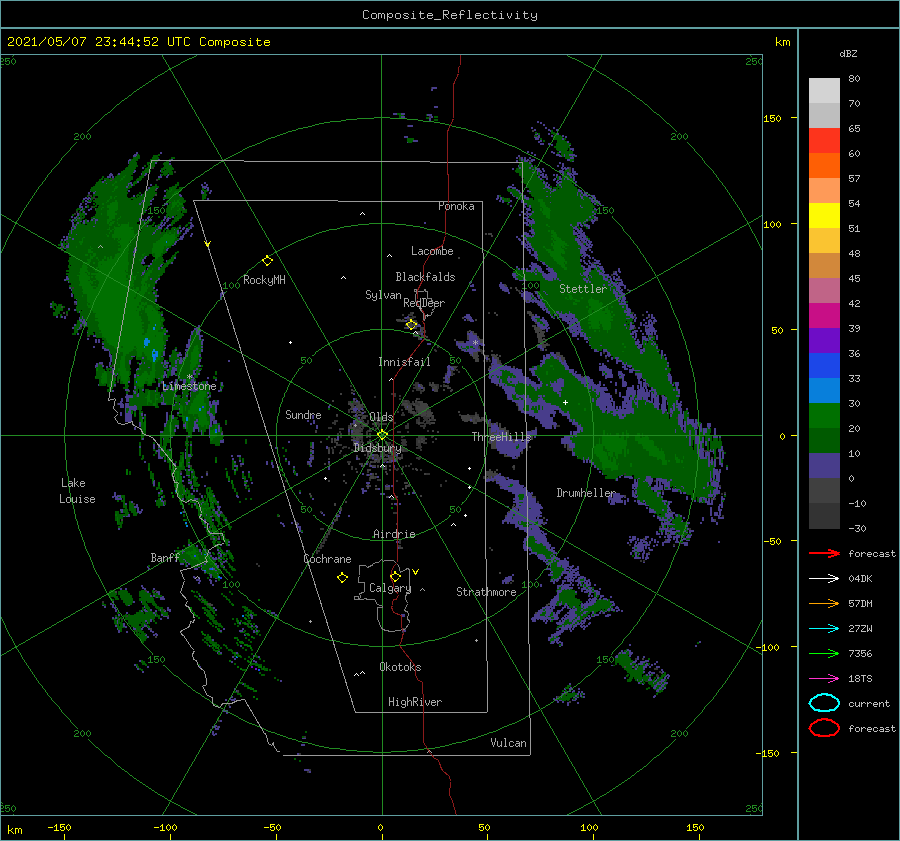The image size is (900, 841).
Task: Click the yellow diamond marker above RockyMH
Action: click(267, 261)
